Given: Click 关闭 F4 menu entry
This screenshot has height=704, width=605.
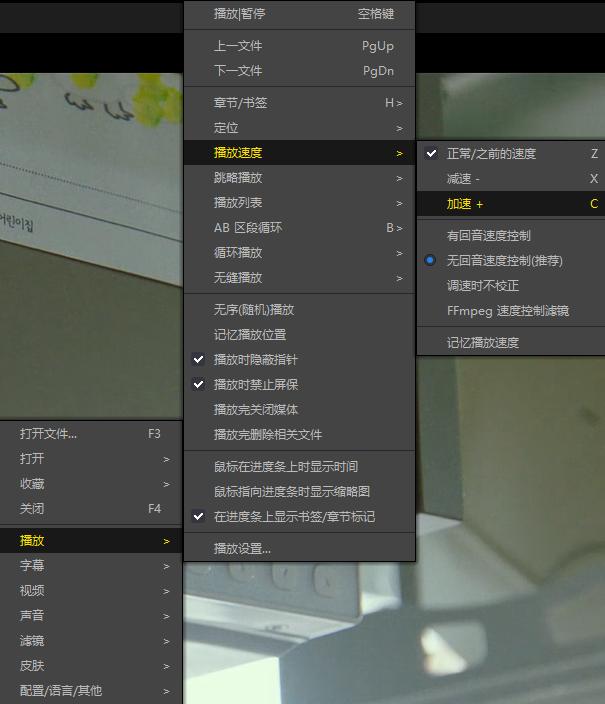Looking at the screenshot, I should [x=91, y=509].
